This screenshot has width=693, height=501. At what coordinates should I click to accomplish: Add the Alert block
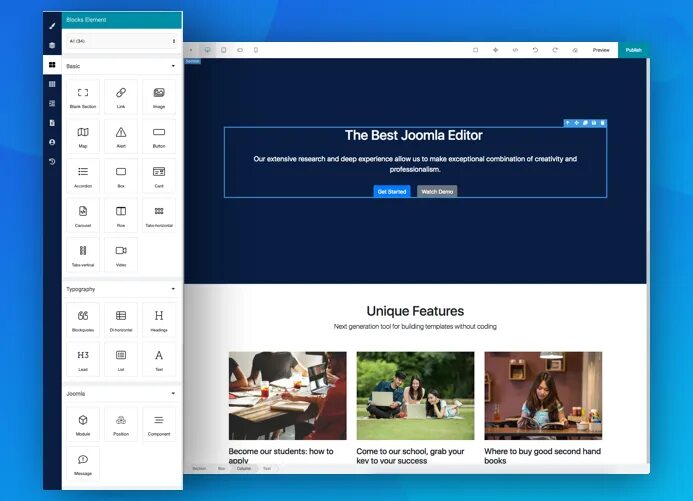(121, 136)
